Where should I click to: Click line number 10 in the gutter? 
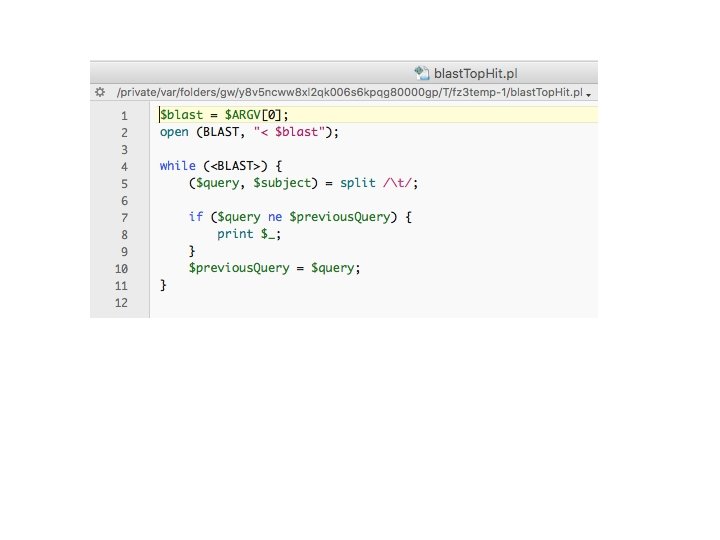(121, 269)
